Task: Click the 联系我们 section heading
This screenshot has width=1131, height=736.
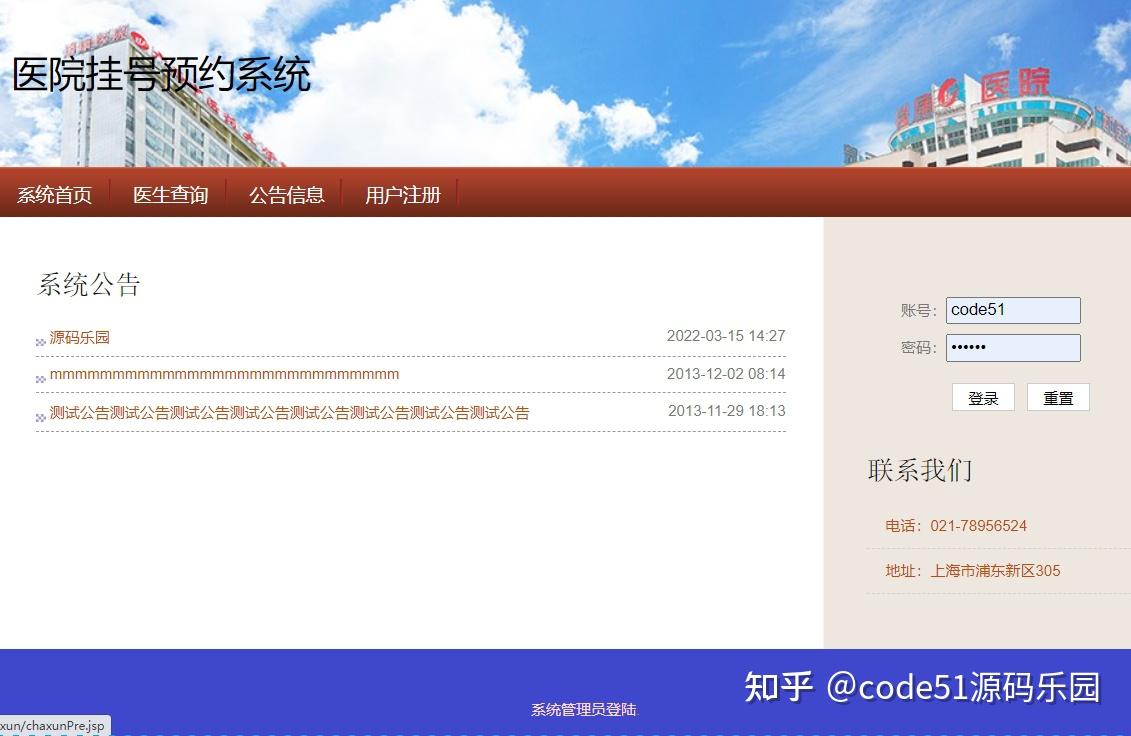Action: coord(919,470)
